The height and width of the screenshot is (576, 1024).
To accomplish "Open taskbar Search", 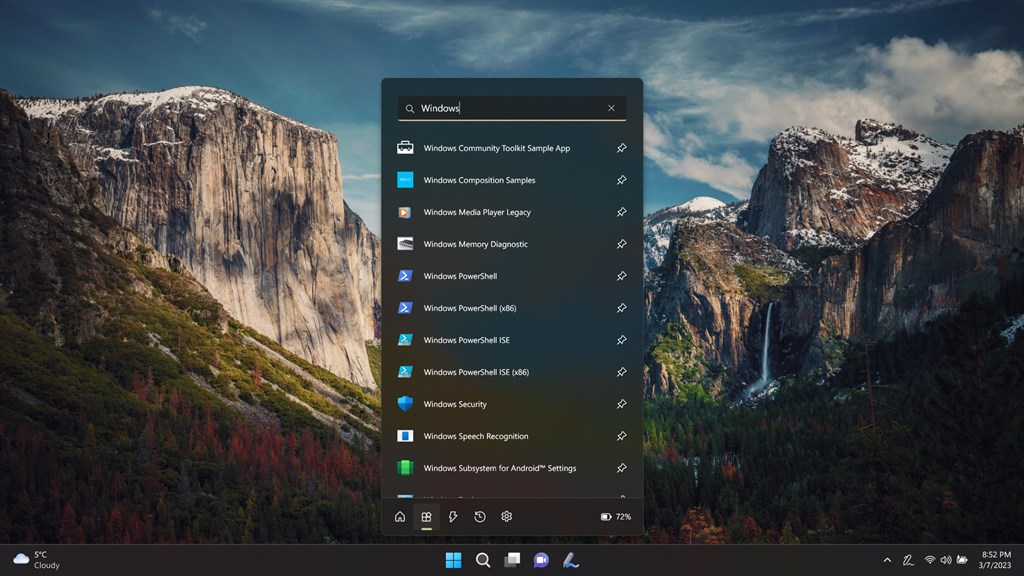I will (x=483, y=560).
